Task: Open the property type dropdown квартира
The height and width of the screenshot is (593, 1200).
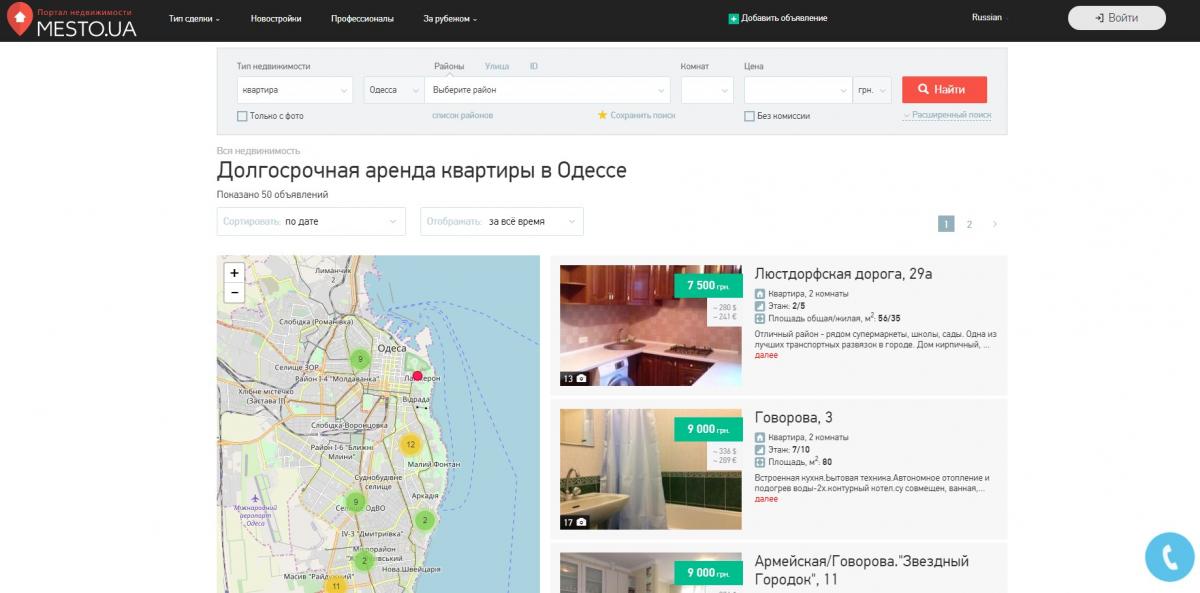Action: 295,90
